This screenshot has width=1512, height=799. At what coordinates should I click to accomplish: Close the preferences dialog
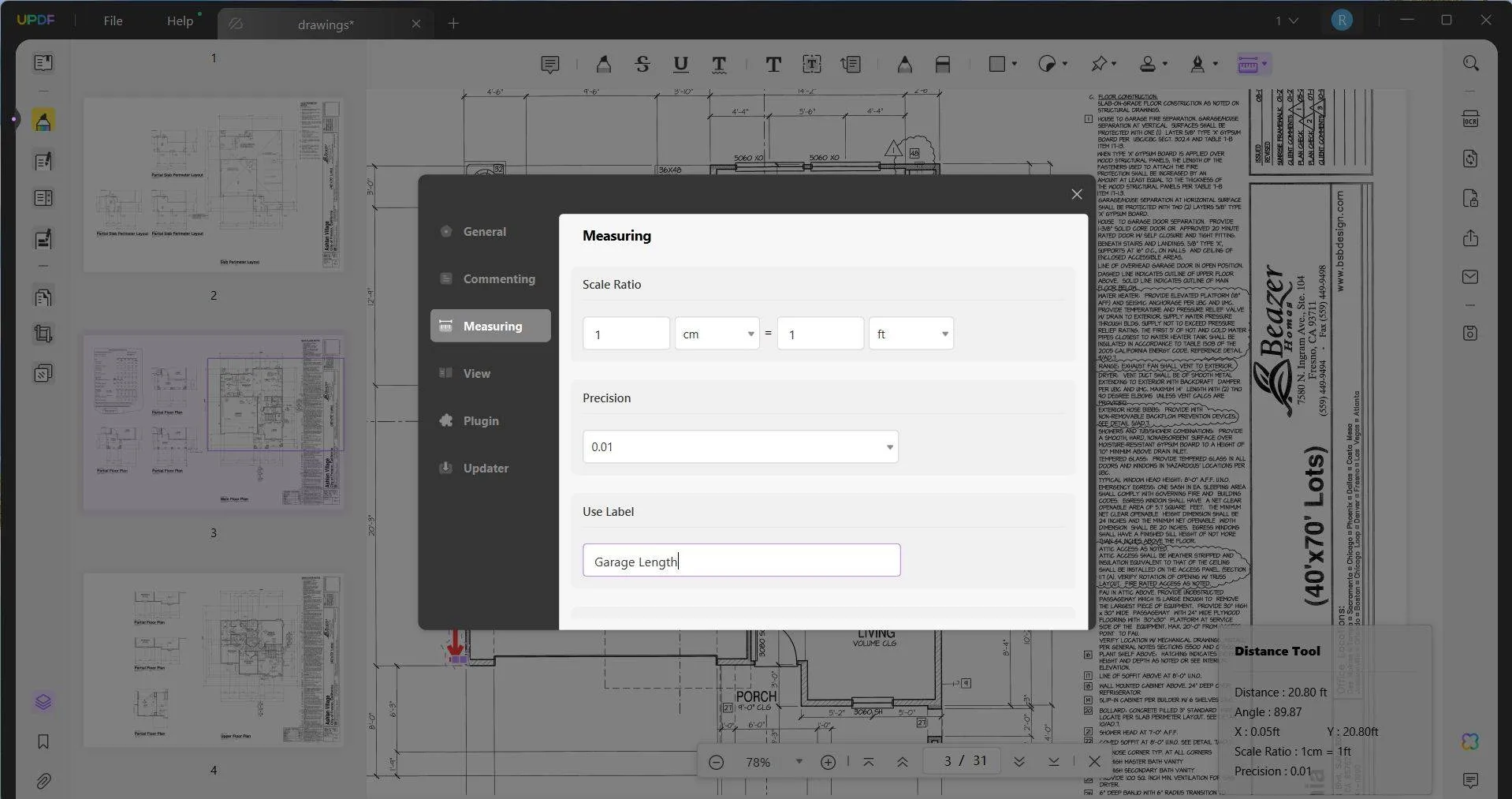(1076, 194)
